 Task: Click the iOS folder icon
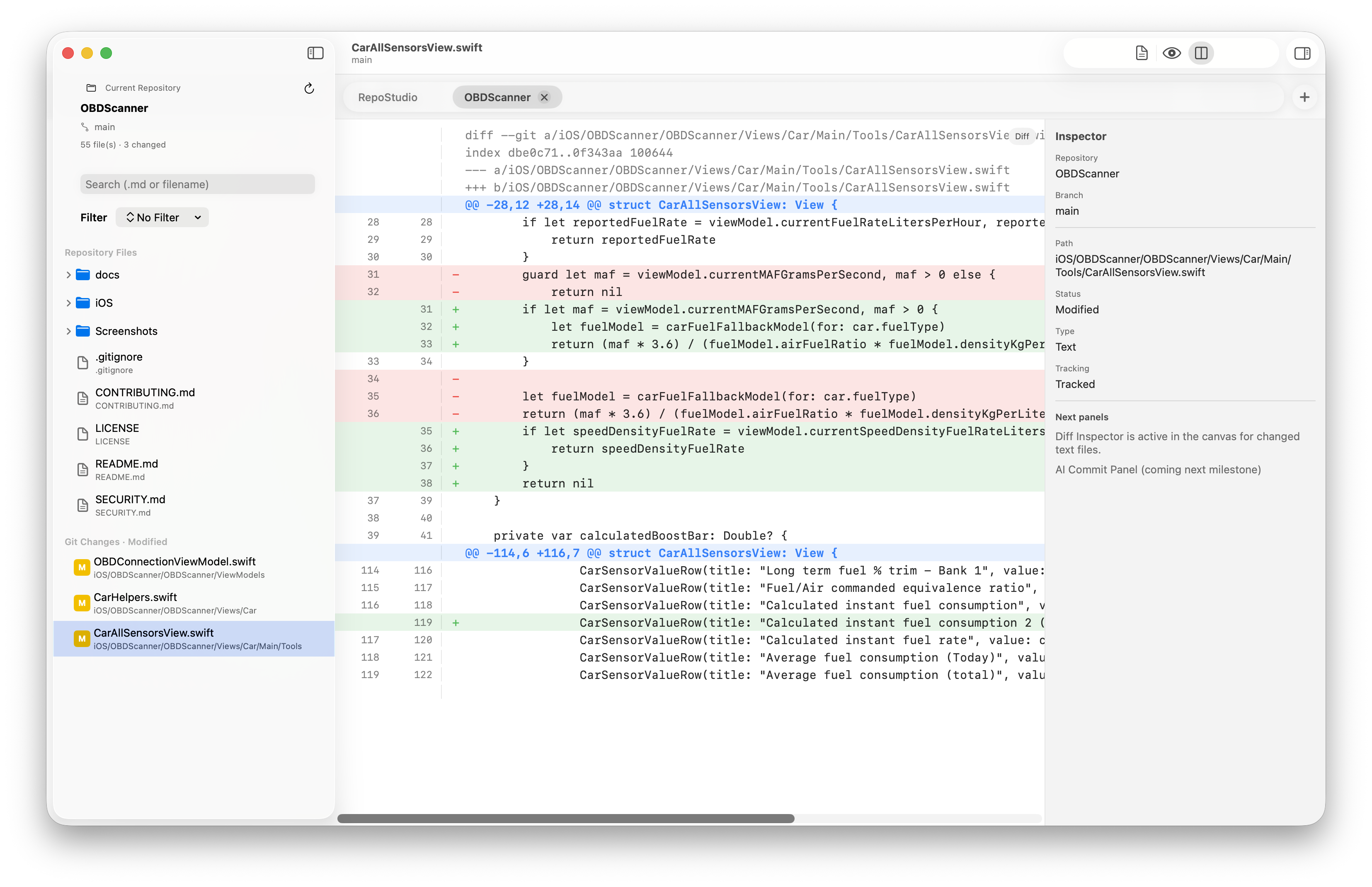[83, 303]
